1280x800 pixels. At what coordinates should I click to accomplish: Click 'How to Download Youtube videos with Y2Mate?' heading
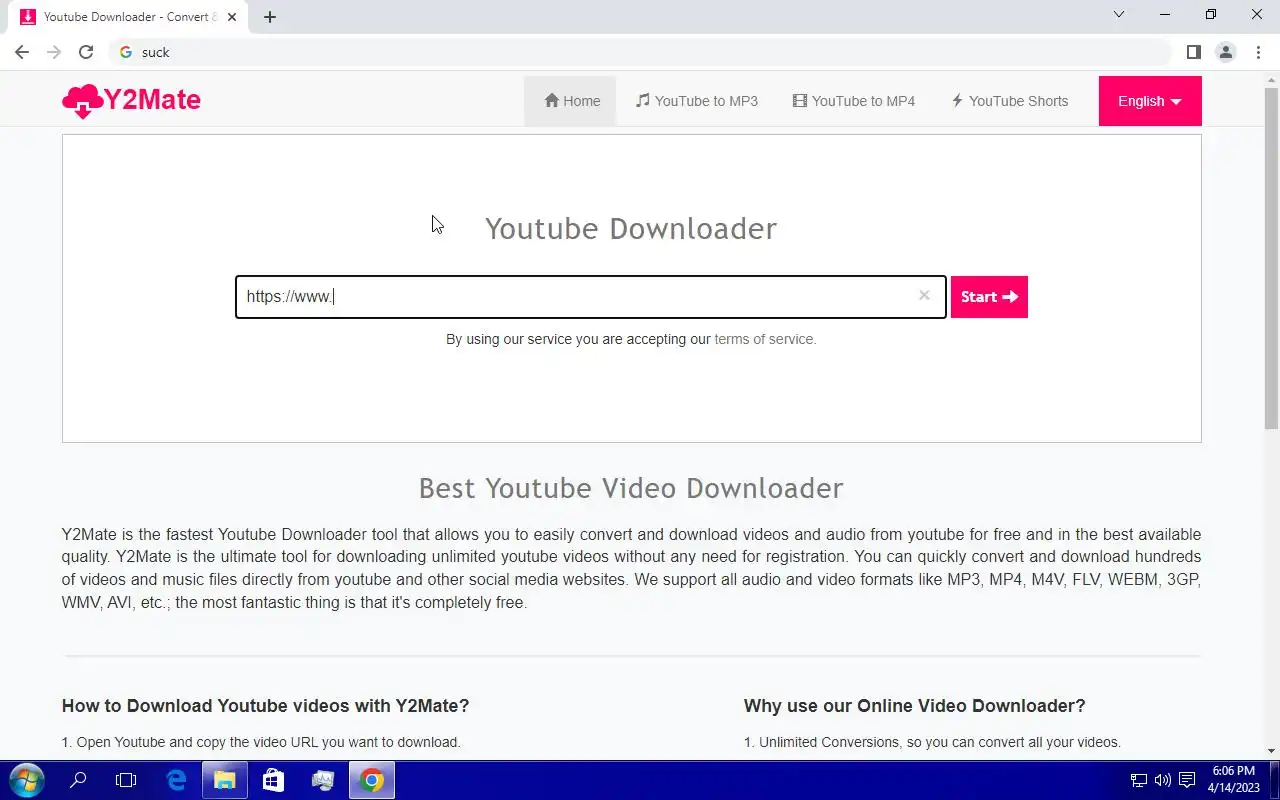pyautogui.click(x=265, y=706)
